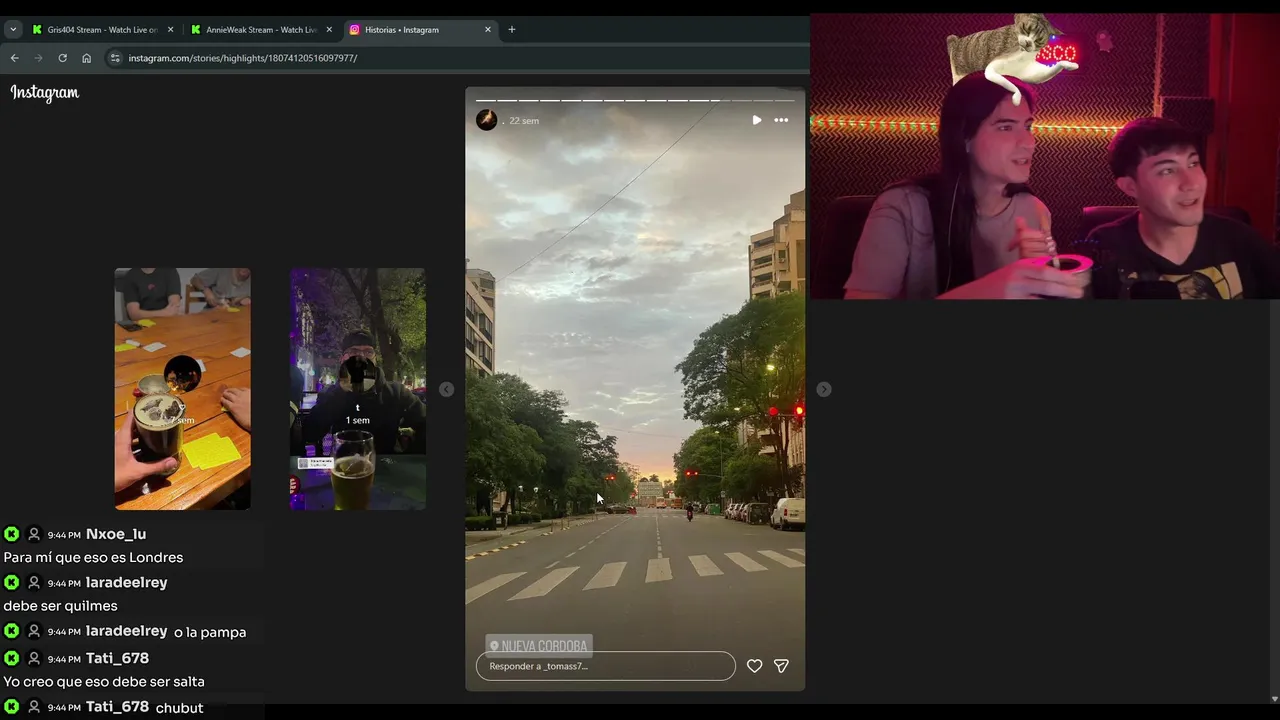Play the paused story

point(757,120)
